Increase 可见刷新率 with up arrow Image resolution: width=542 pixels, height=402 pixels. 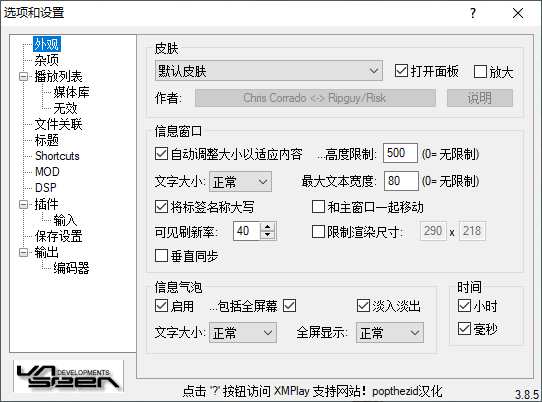(268, 227)
